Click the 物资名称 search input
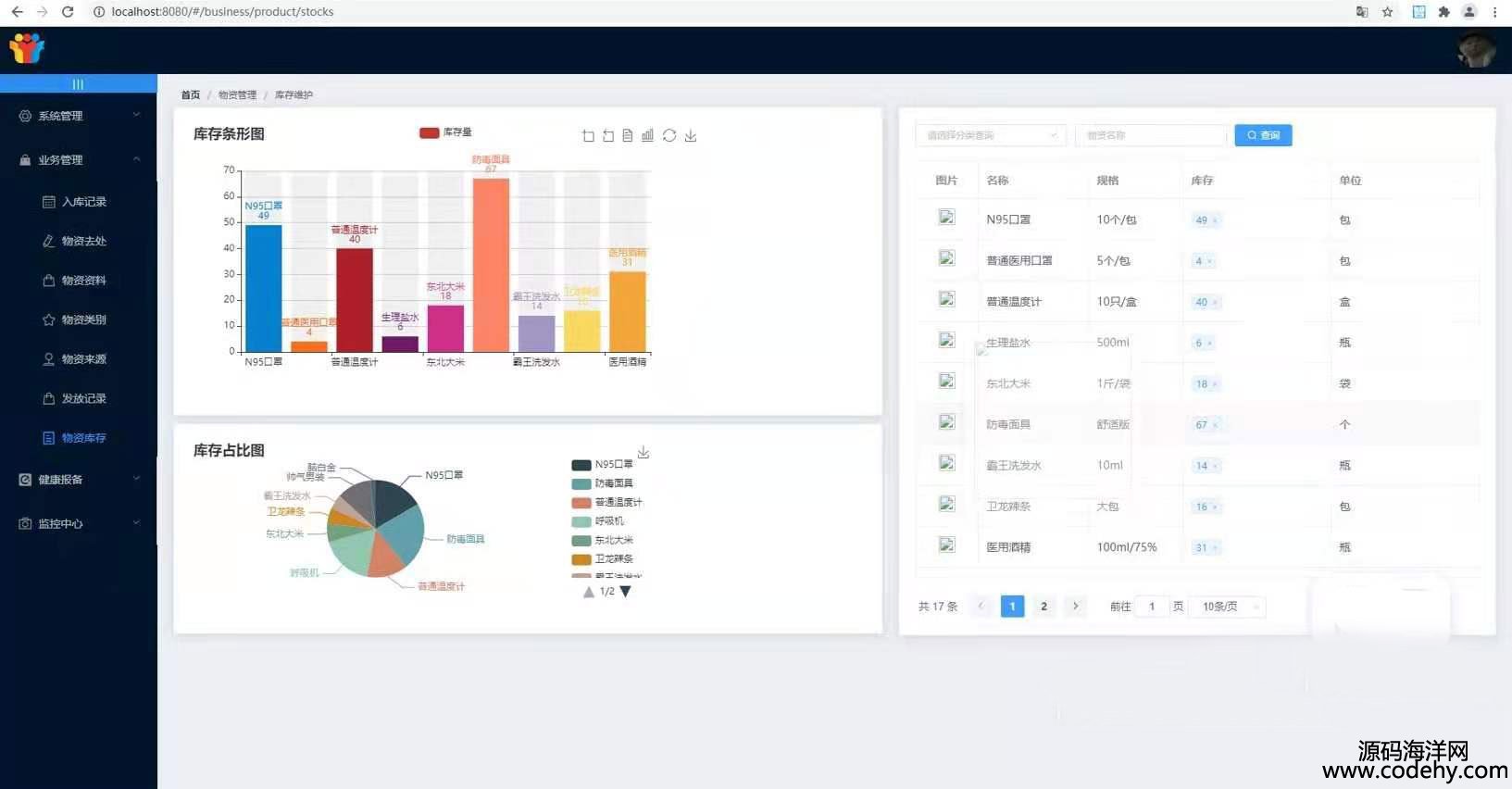 click(x=1151, y=135)
